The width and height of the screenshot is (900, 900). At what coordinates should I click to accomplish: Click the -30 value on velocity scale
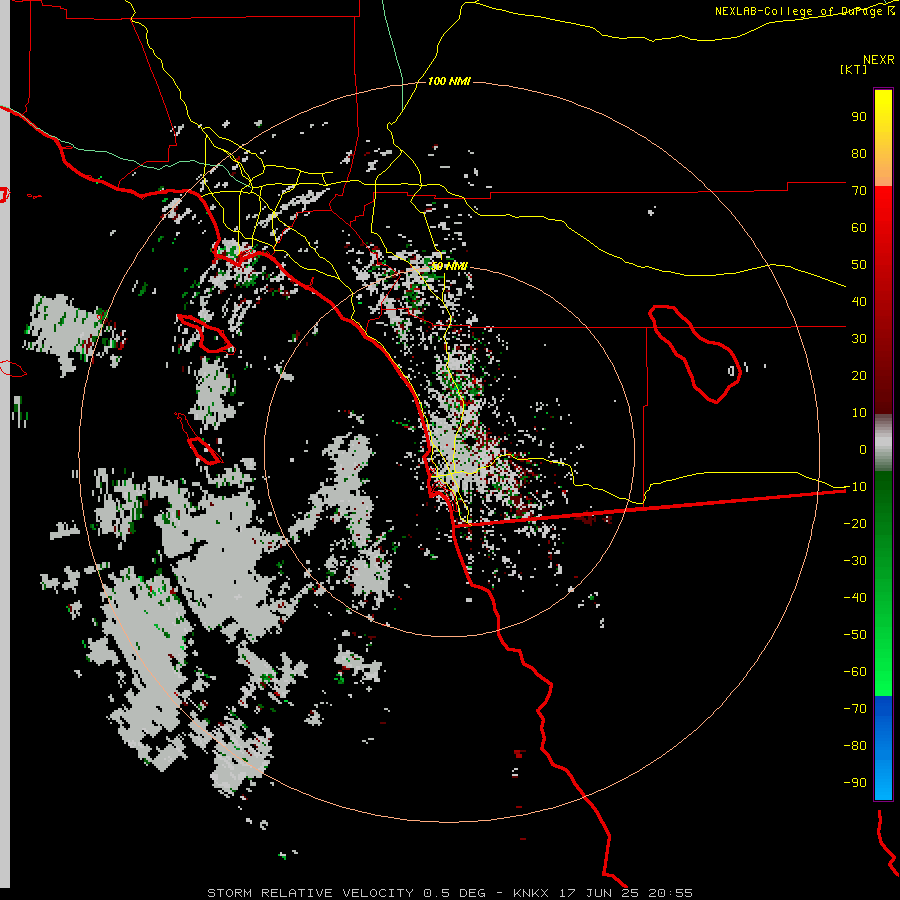855,561
